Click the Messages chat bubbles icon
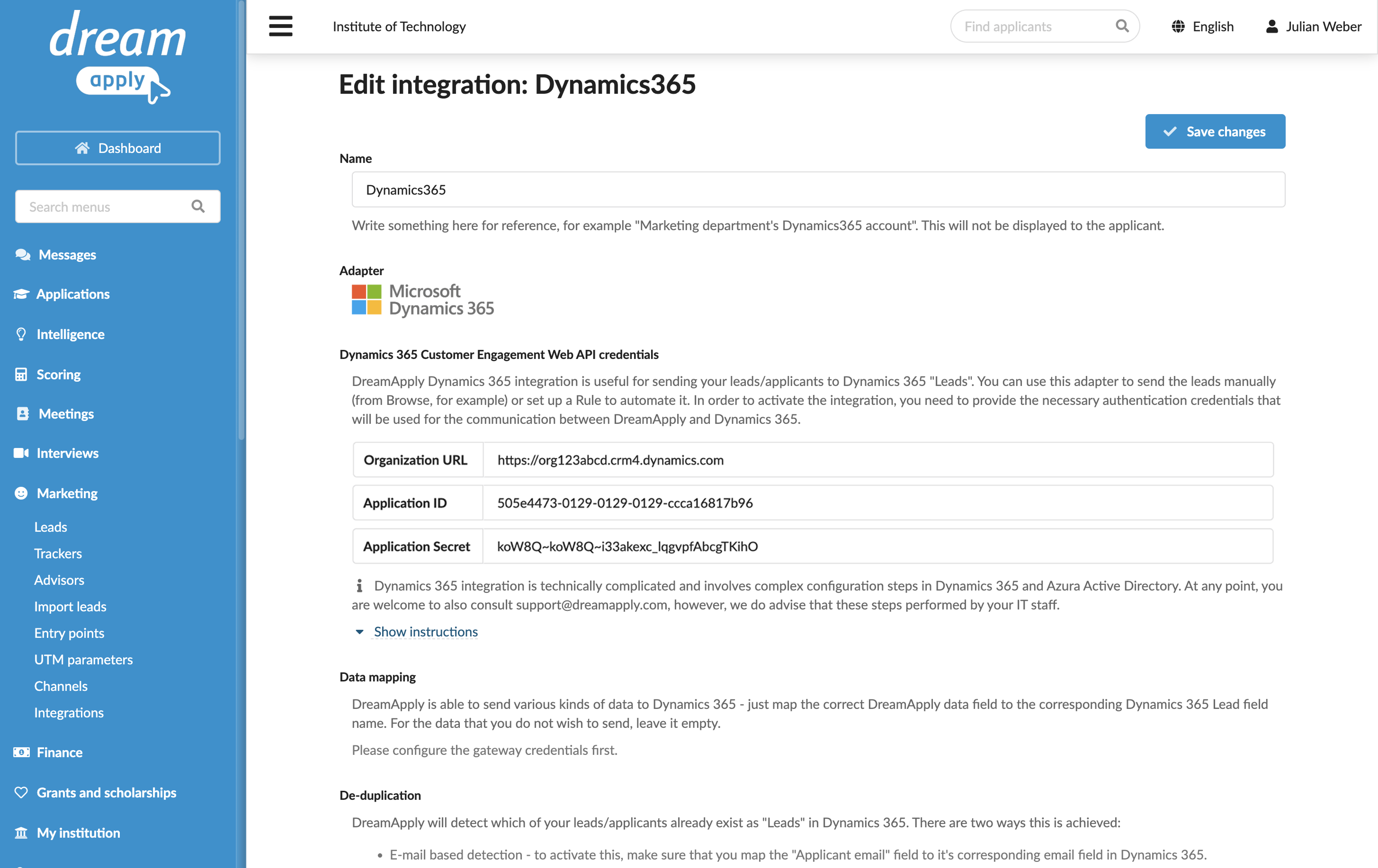 (x=23, y=255)
